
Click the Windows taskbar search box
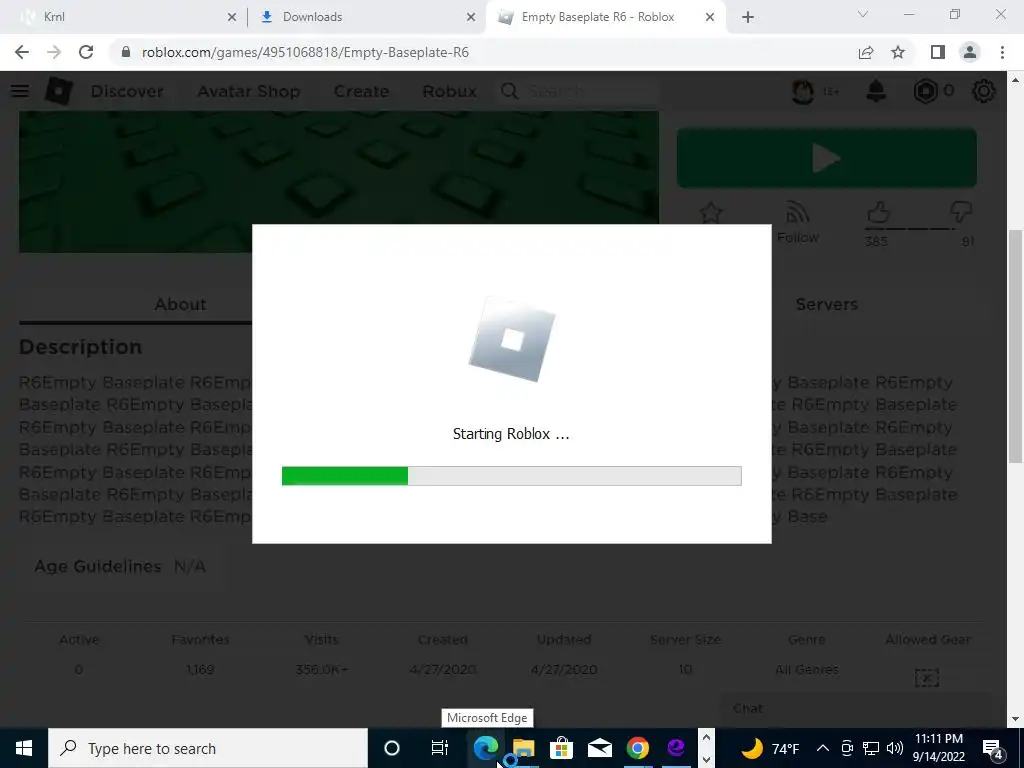(208, 748)
